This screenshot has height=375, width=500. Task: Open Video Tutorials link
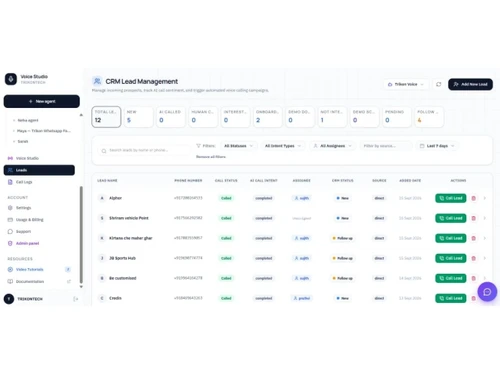point(30,269)
